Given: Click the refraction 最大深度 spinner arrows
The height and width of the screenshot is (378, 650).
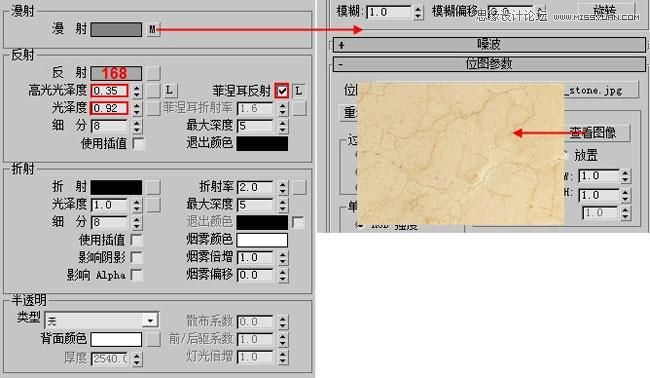Looking at the screenshot, I should 283,205.
